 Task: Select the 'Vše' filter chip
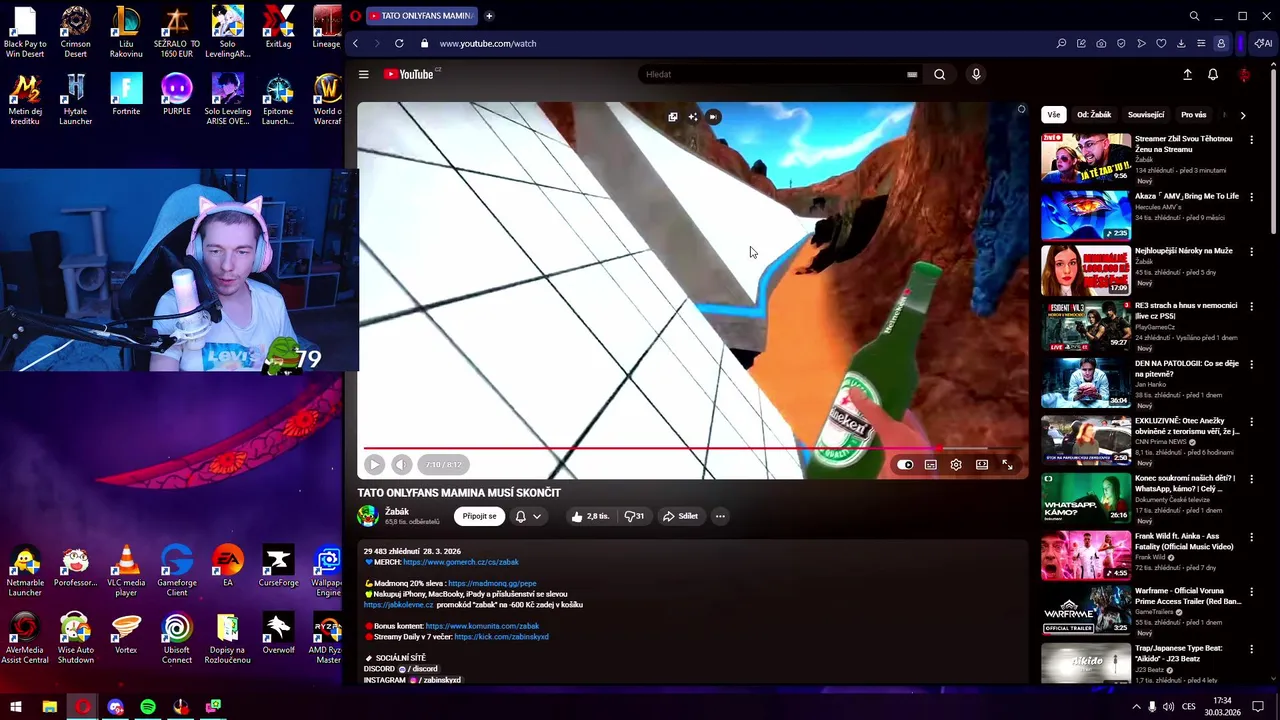point(1053,115)
